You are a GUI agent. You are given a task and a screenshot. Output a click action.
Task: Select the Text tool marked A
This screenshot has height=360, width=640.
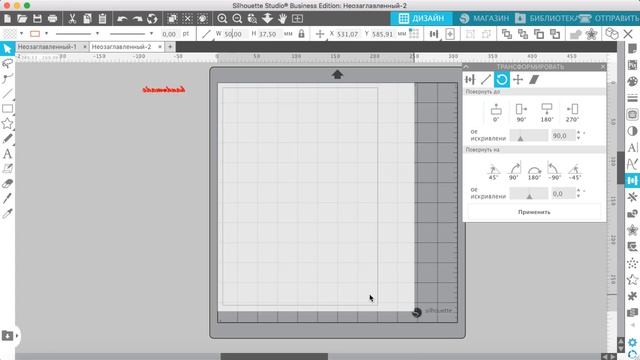coord(7,154)
